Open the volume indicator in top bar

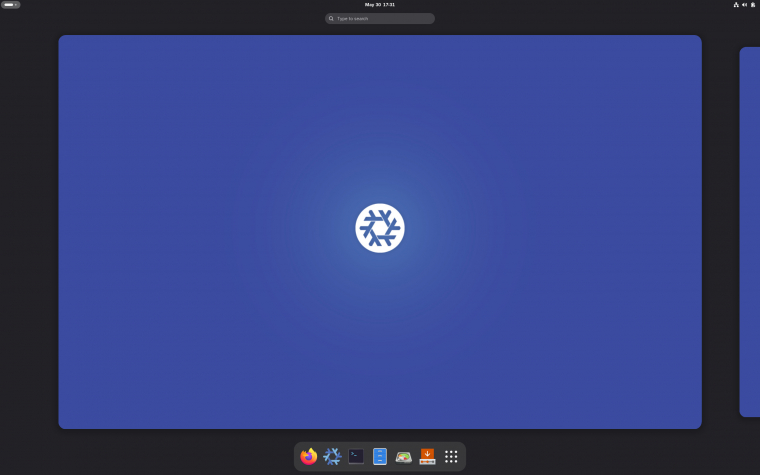744,5
